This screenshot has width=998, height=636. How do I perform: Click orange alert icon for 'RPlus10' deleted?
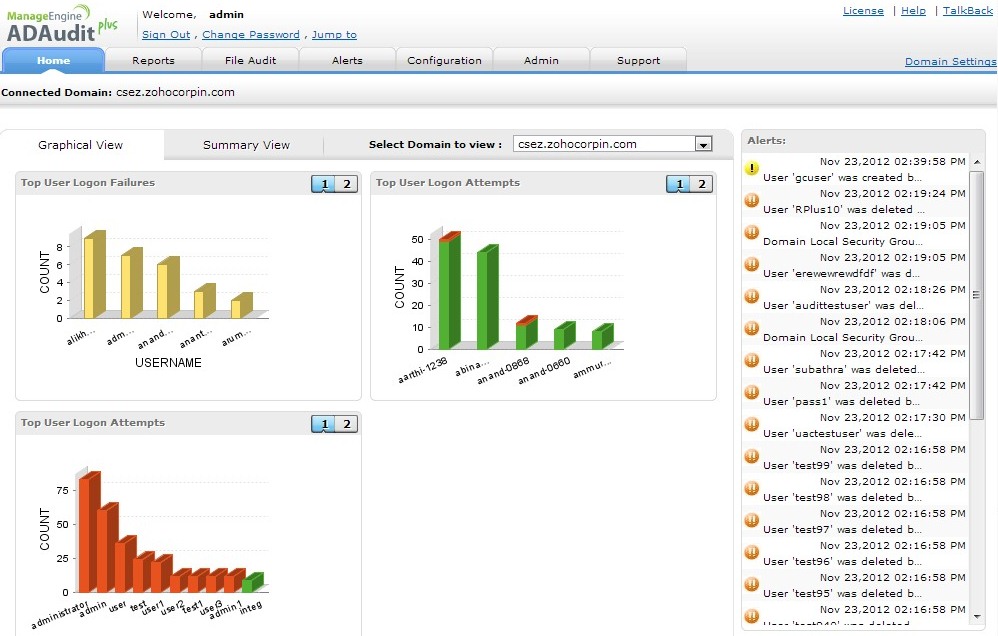(x=752, y=200)
